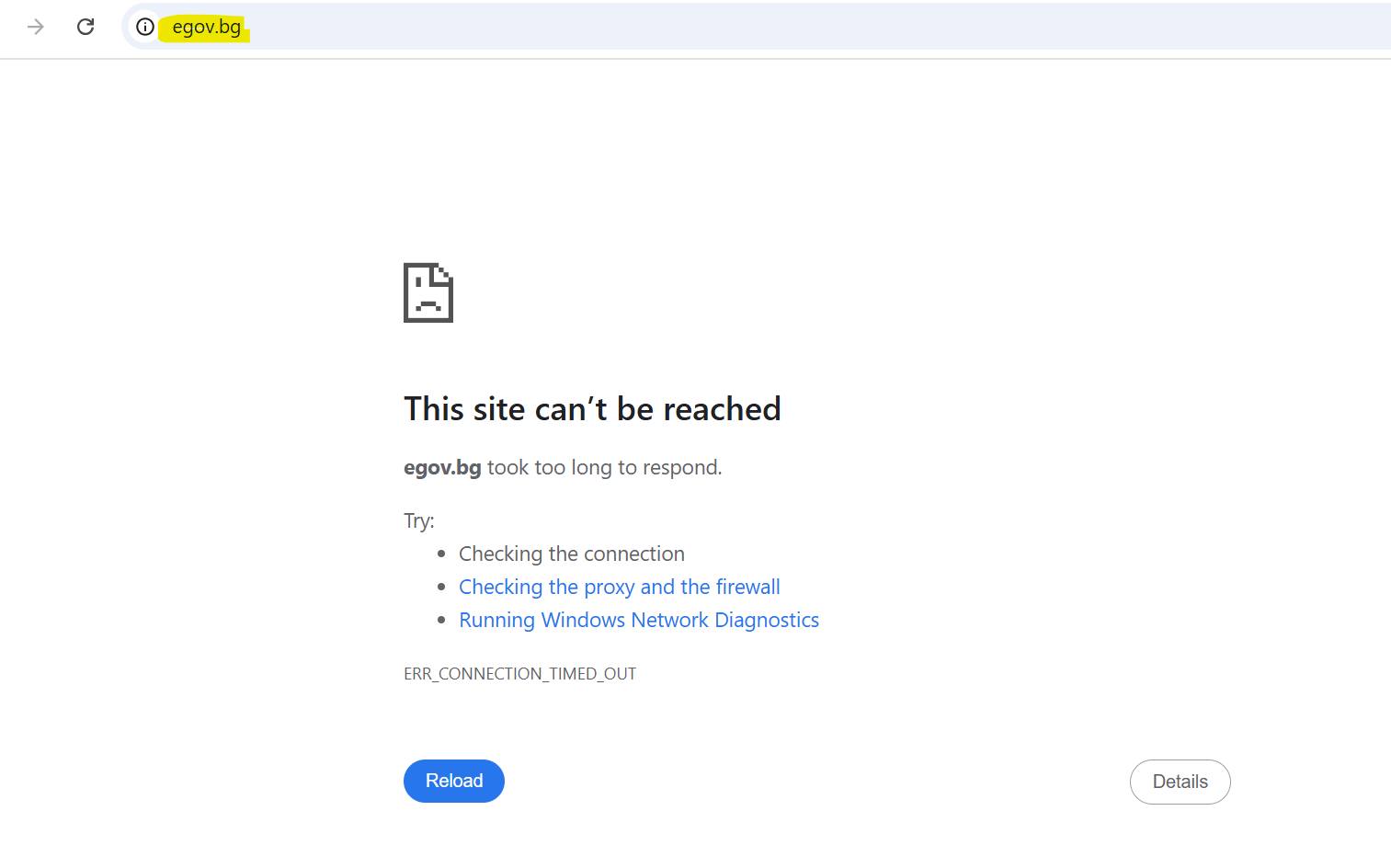This screenshot has height=868, width=1391.
Task: Open the site information icon beside the URL
Action: [145, 27]
